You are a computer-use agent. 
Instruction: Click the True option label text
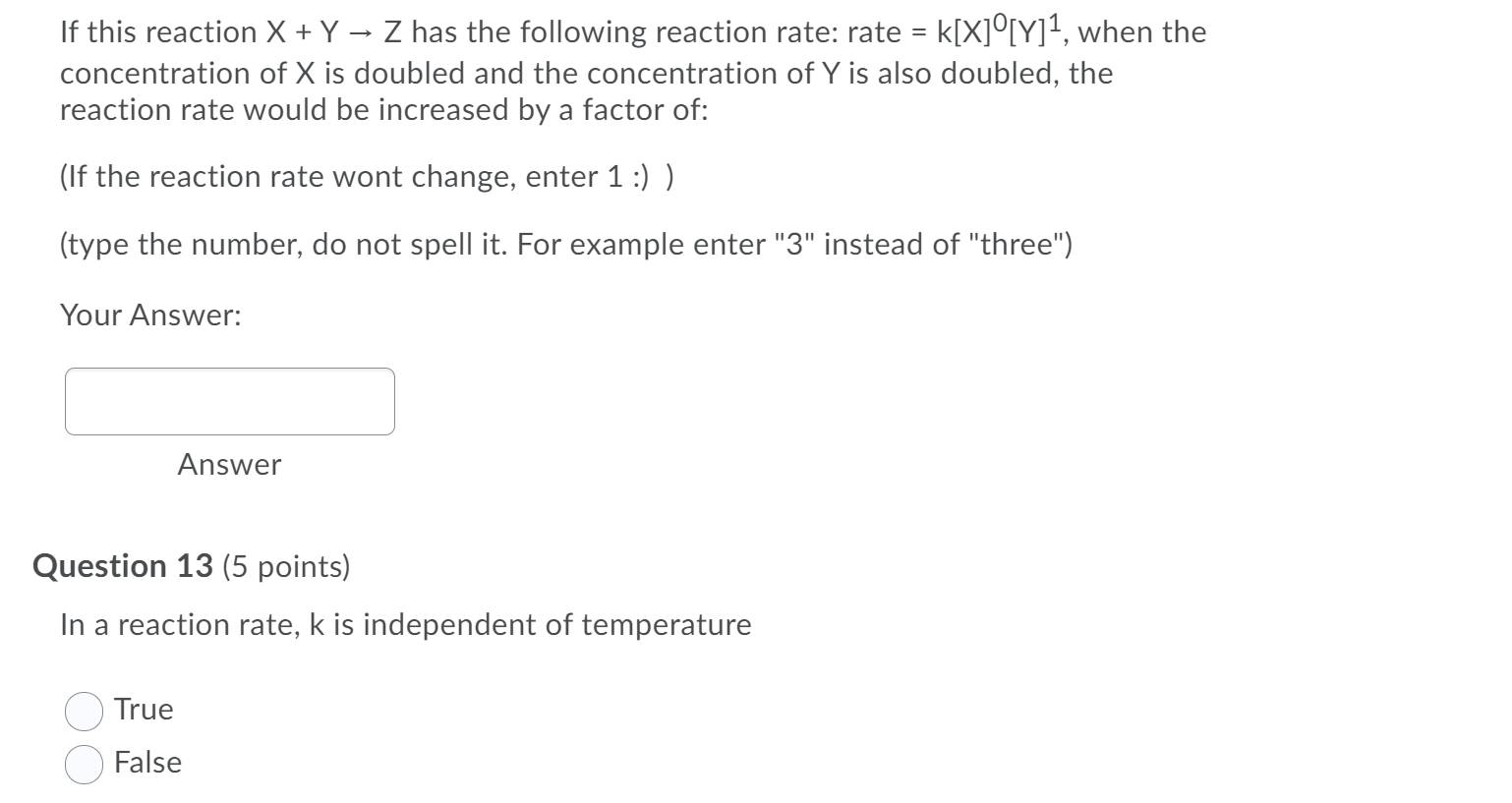(x=143, y=709)
